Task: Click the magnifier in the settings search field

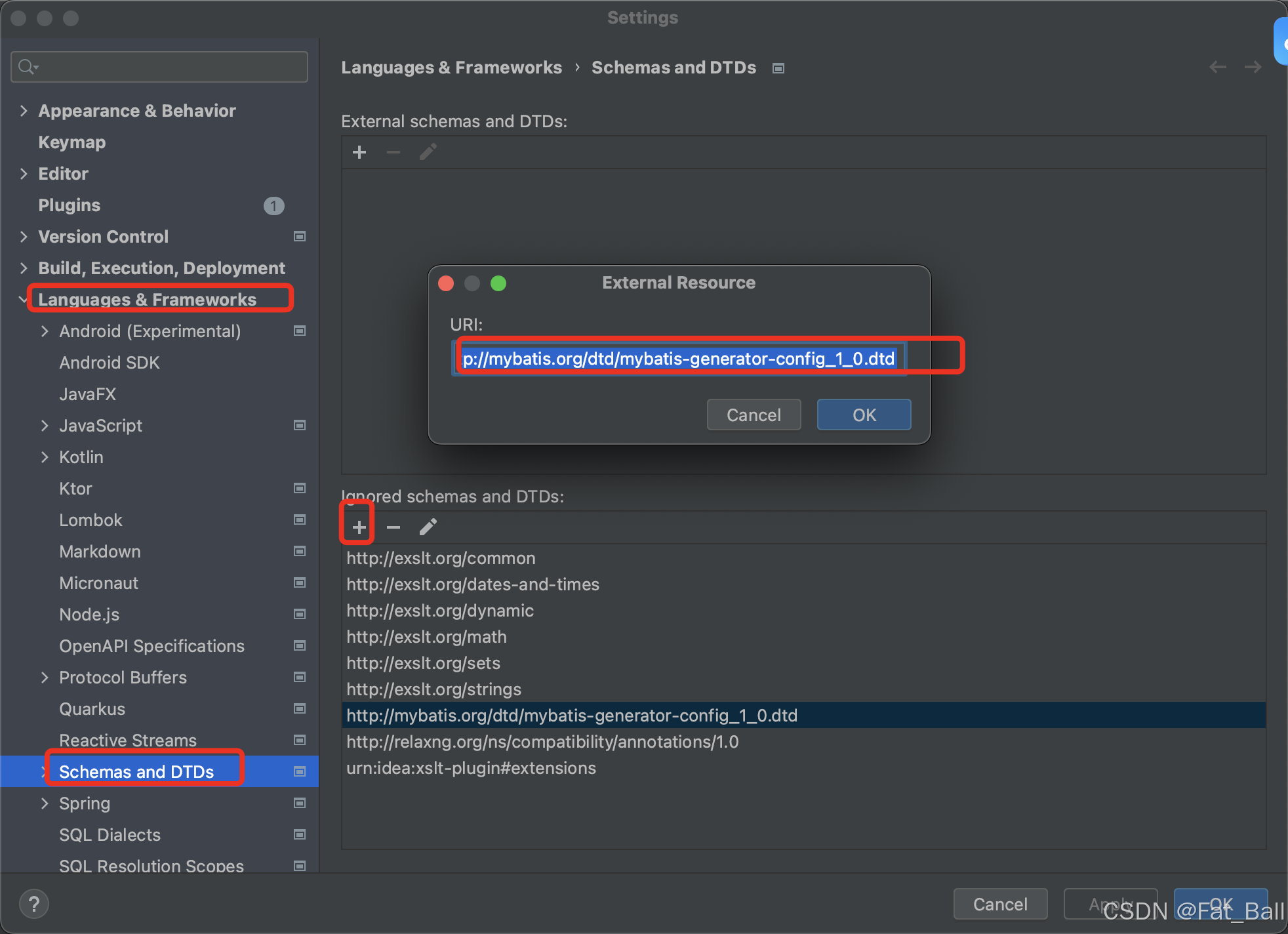Action: [x=26, y=66]
